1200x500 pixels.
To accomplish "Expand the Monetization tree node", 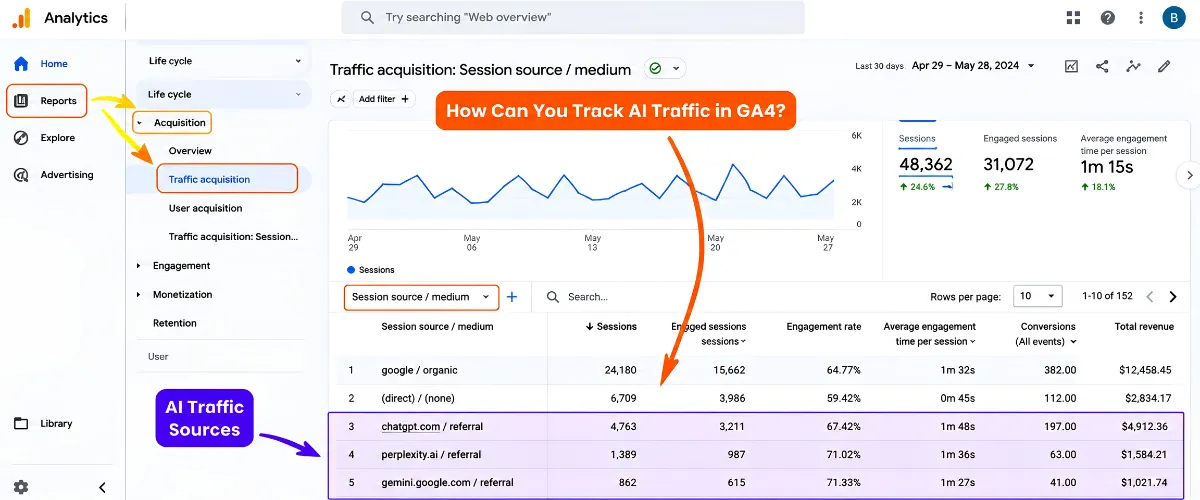I will tap(139, 295).
